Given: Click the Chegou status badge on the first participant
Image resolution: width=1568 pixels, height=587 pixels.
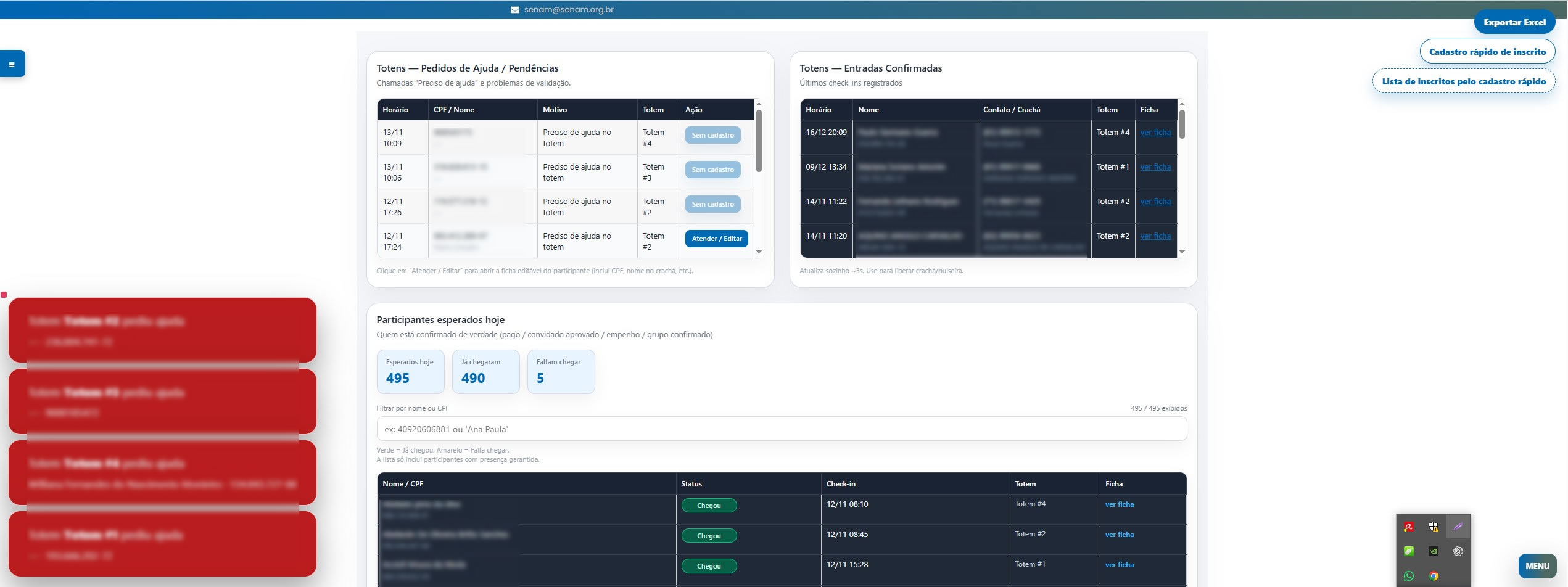Looking at the screenshot, I should click(x=709, y=505).
